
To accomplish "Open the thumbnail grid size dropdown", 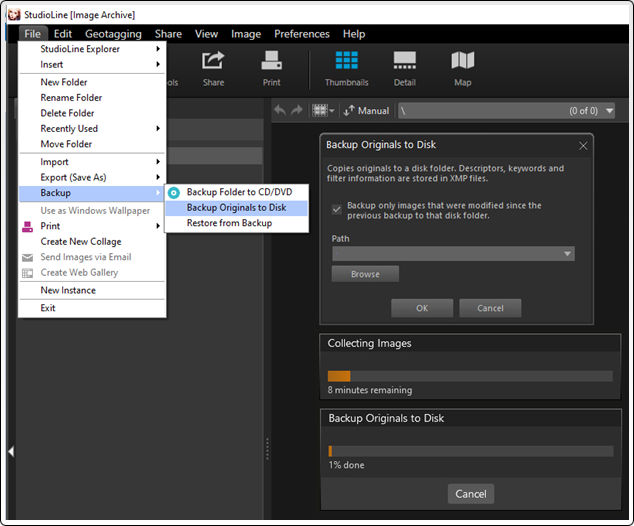I will (323, 110).
